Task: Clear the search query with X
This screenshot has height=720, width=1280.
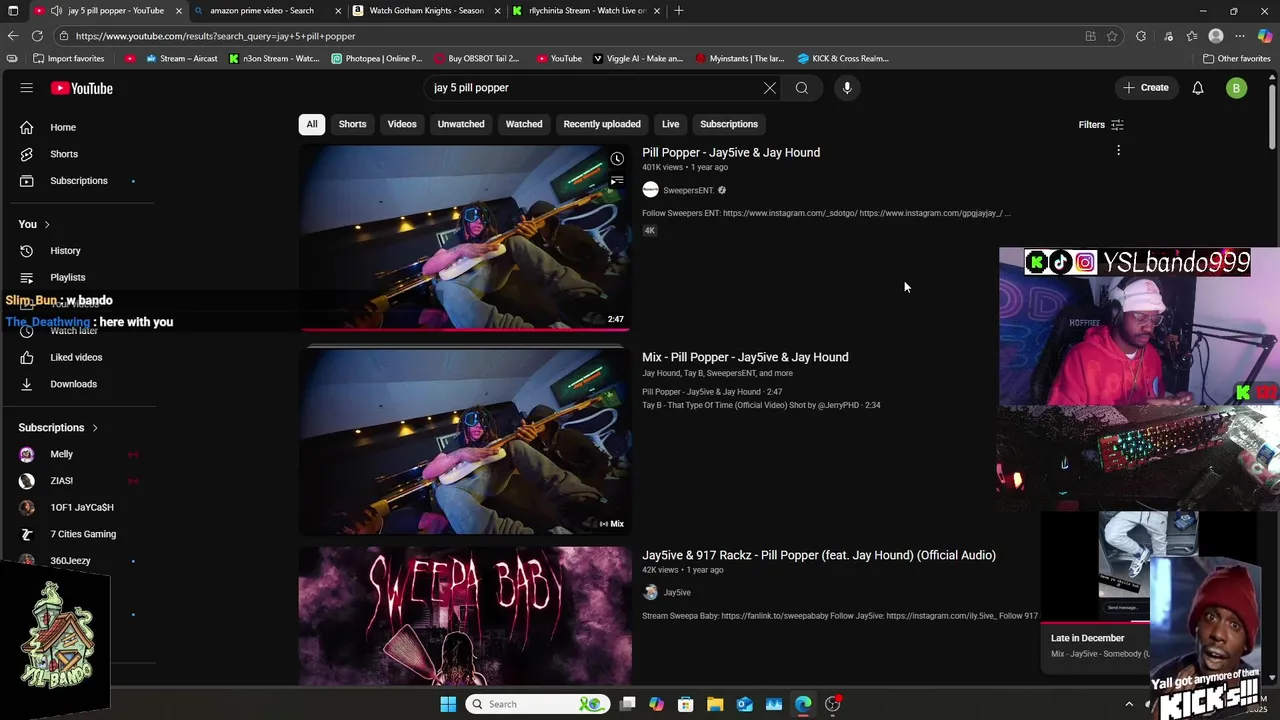Action: (770, 88)
